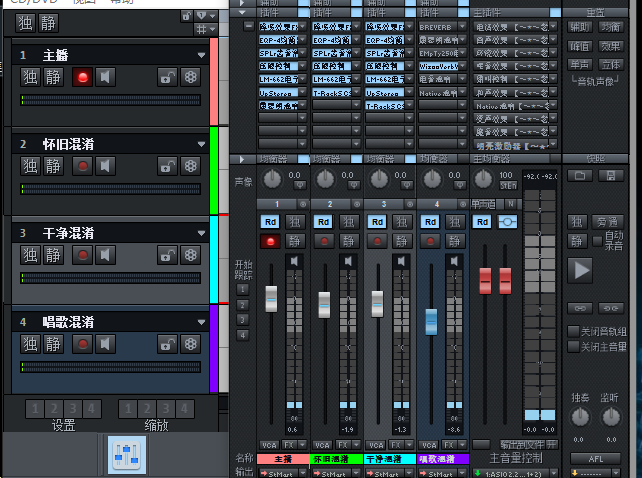This screenshot has width=642, height=478.
Task: Toggle Rd automation read on channel 2
Action: [323, 222]
